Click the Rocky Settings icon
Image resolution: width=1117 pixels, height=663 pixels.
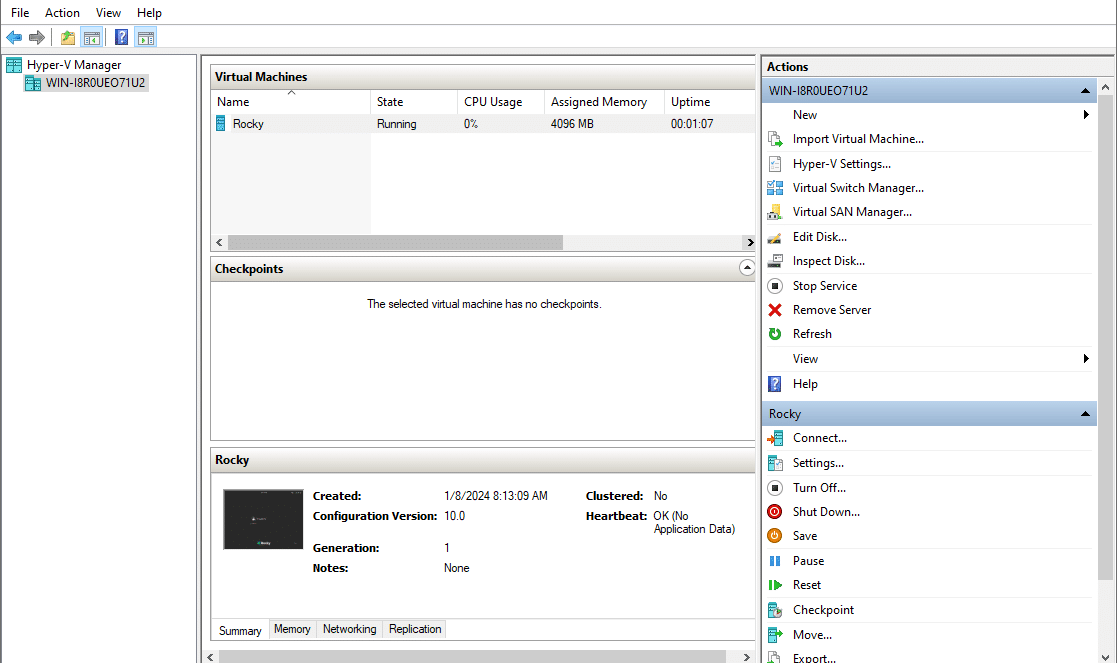coord(775,463)
